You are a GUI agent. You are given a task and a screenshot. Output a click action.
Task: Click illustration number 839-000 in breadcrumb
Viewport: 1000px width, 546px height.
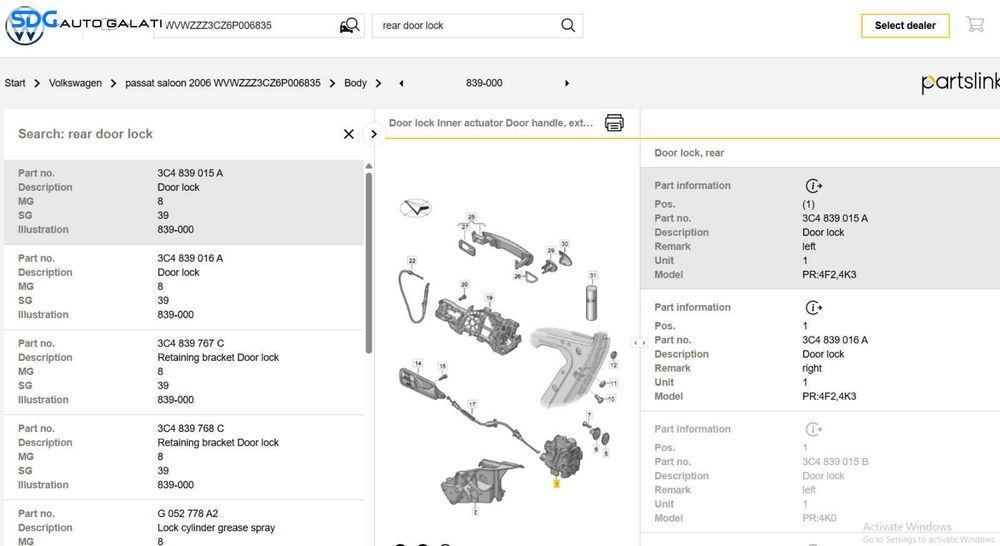coord(484,83)
